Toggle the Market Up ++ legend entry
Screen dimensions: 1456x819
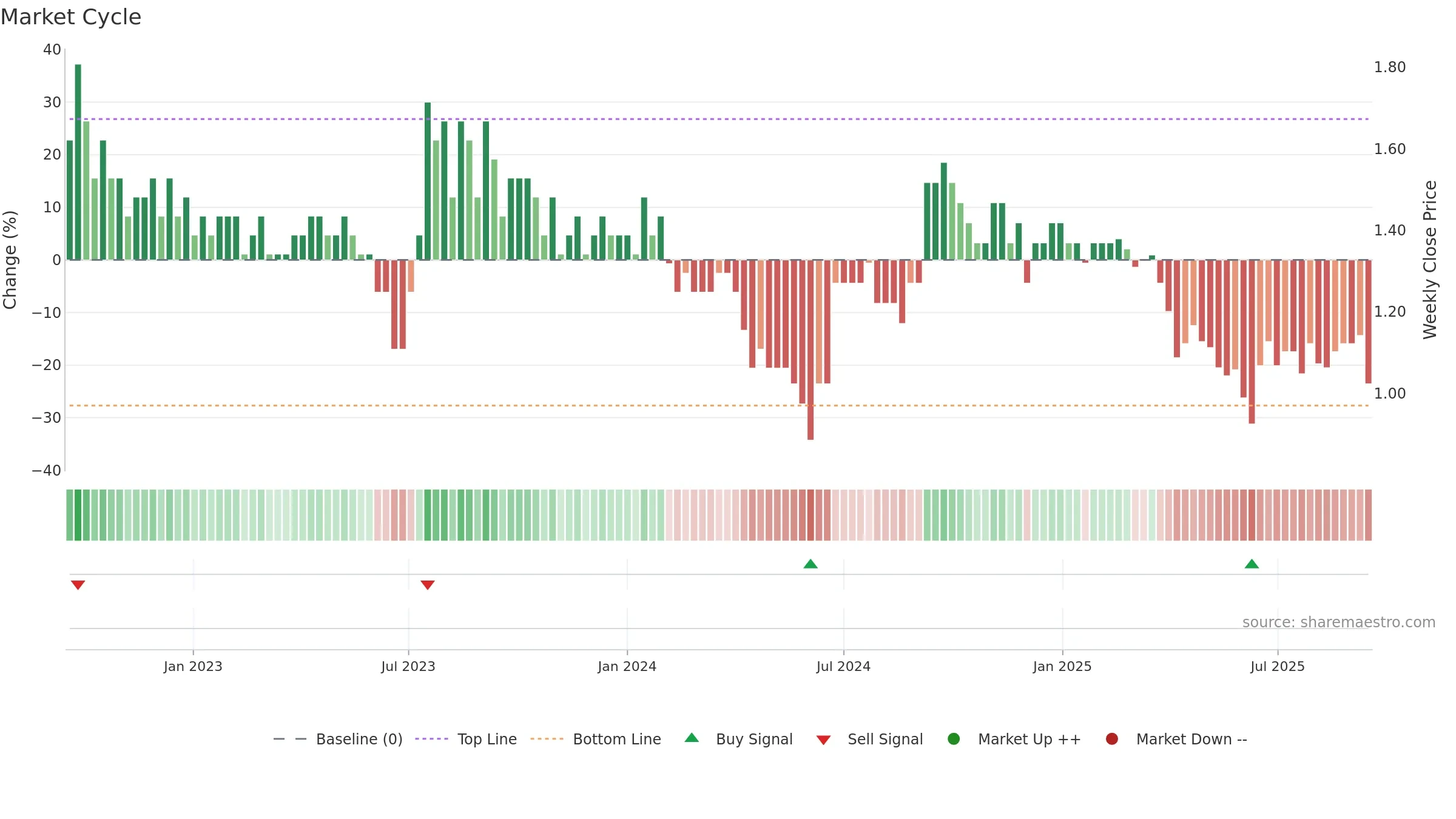pyautogui.click(x=1014, y=739)
